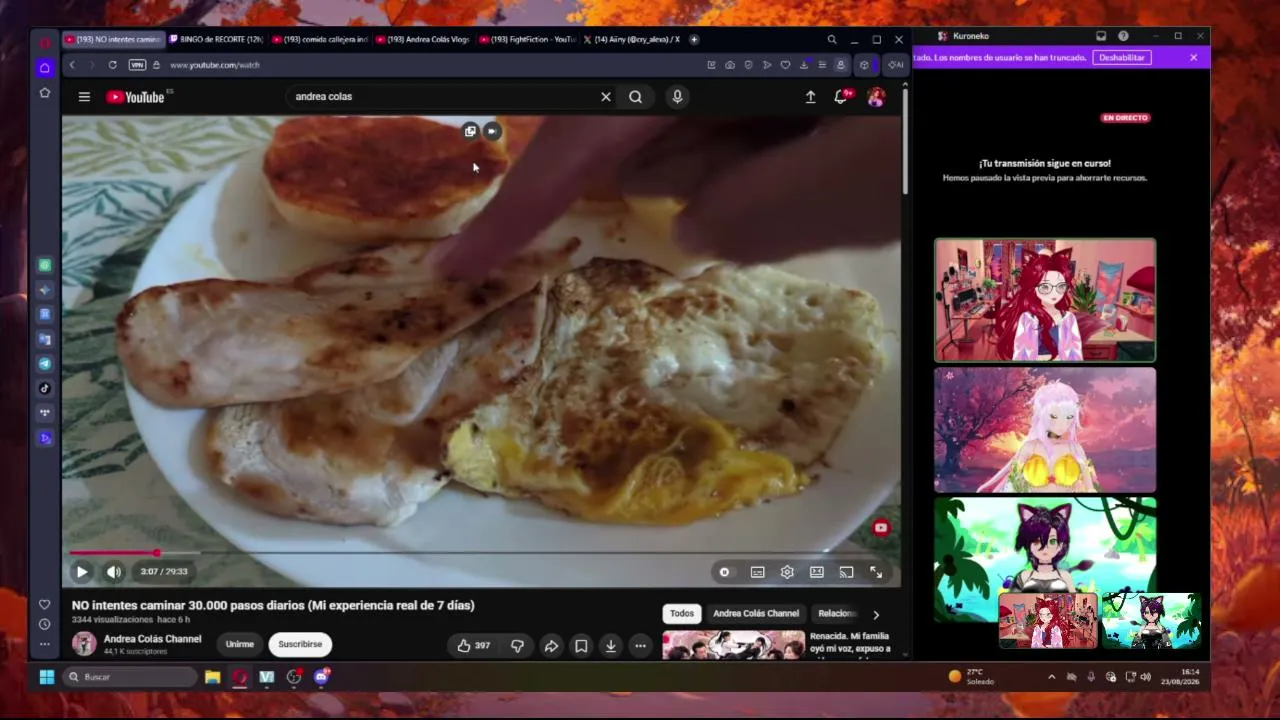This screenshot has height=720, width=1280.
Task: Open more actions menu under the video
Action: [x=640, y=646]
